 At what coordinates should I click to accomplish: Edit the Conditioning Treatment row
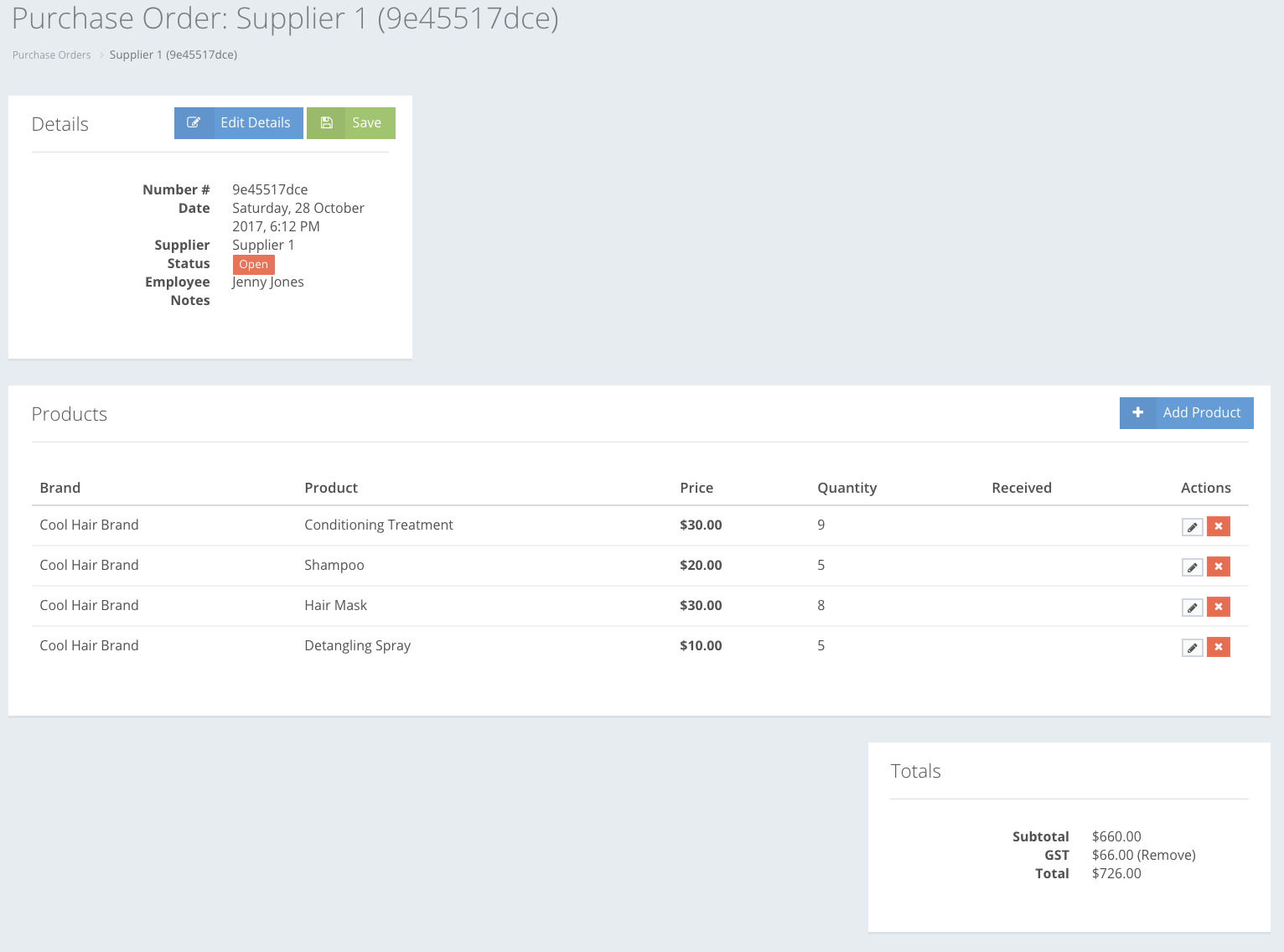pyautogui.click(x=1192, y=527)
